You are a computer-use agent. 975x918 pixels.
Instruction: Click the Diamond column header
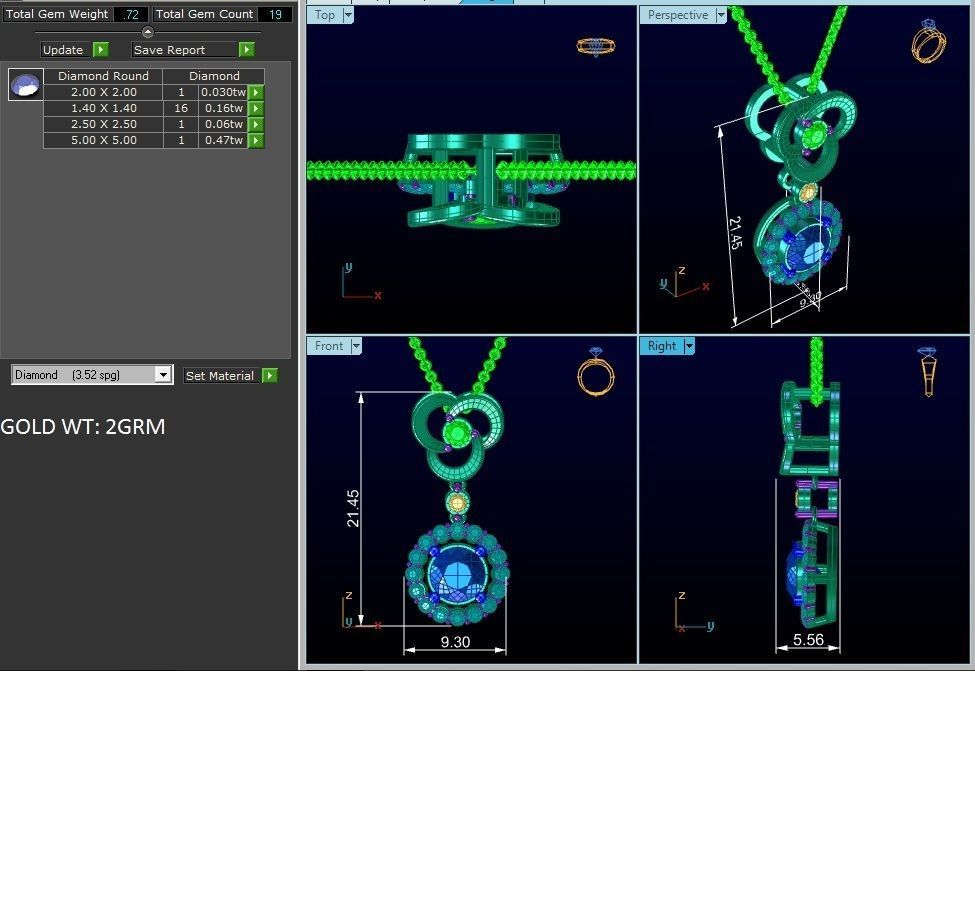214,76
